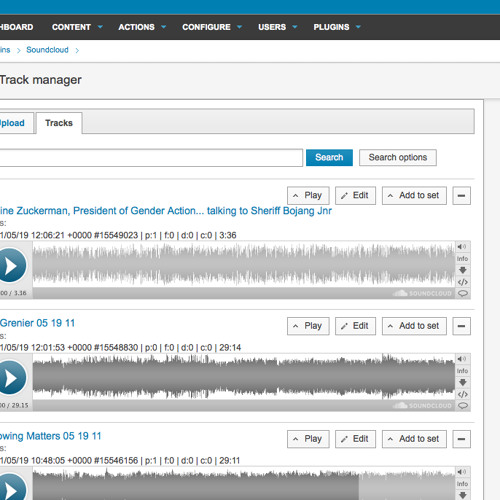This screenshot has height=500, width=500.
Task: Collapse the Grenier 05 19 11 track entry
Action: (x=461, y=326)
